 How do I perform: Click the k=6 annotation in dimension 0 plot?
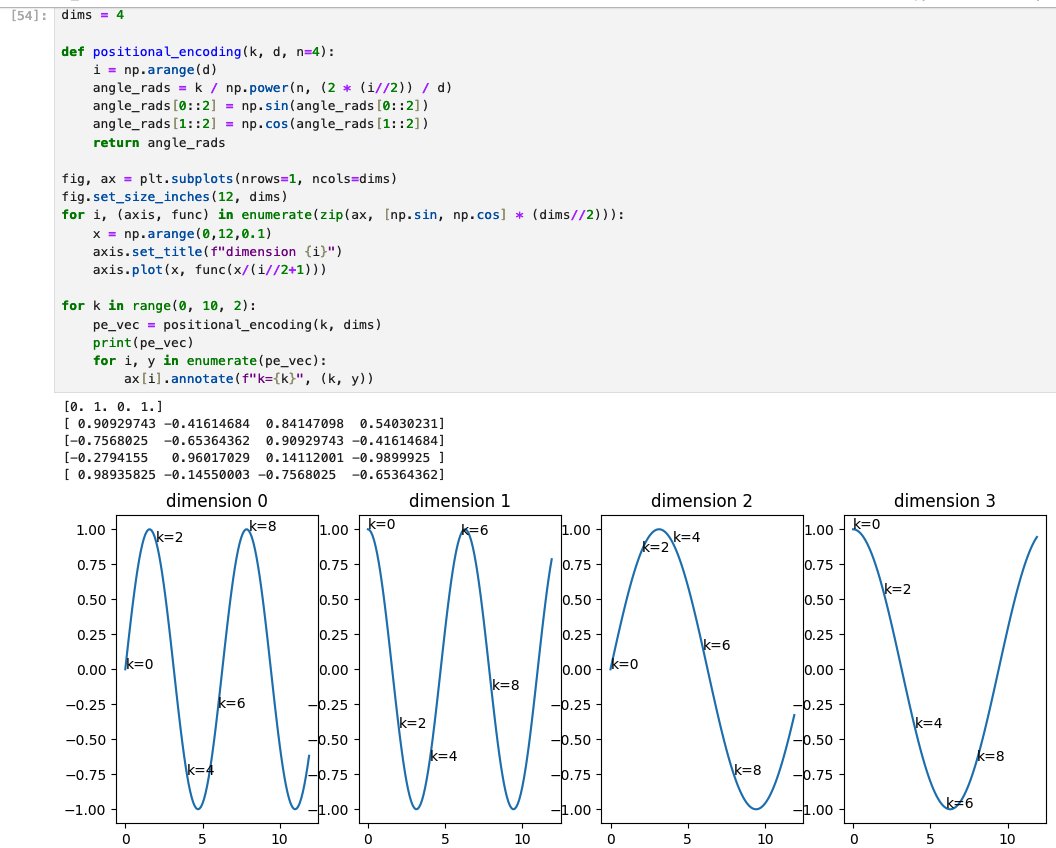[x=232, y=703]
